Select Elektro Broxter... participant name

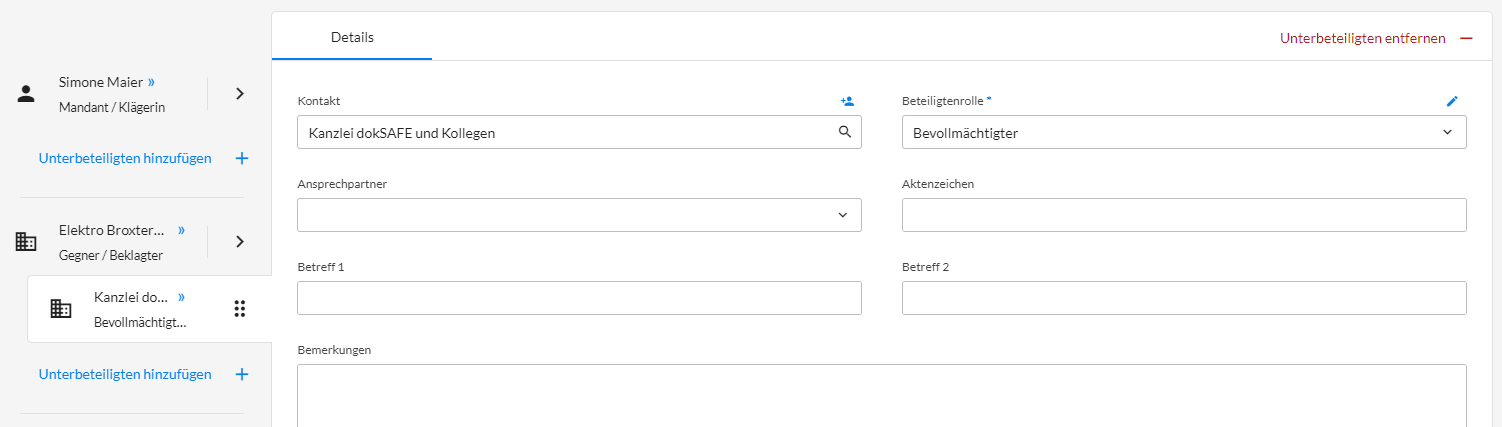coord(112,230)
